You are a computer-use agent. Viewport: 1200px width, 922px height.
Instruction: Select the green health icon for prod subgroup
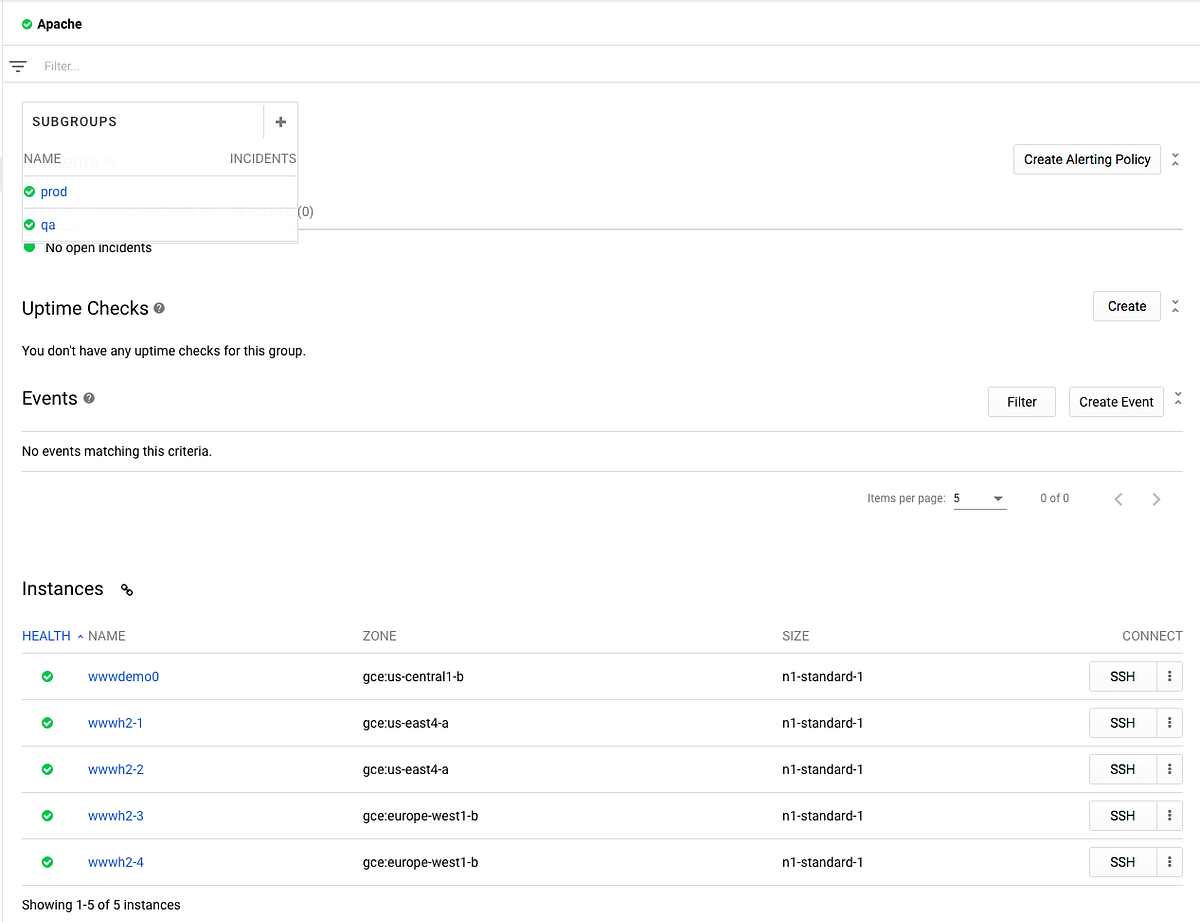click(30, 191)
